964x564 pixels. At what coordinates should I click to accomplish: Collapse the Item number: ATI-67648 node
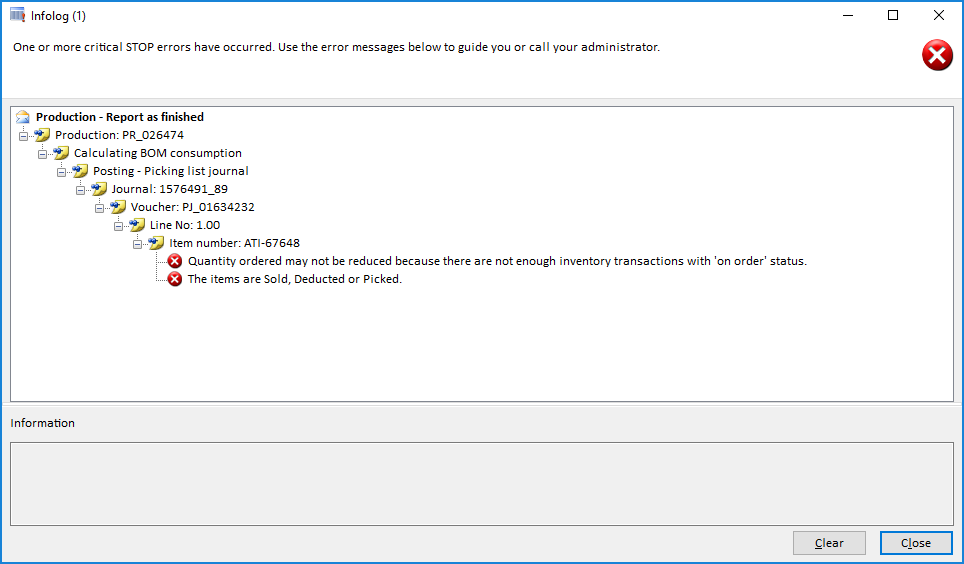pyautogui.click(x=138, y=244)
